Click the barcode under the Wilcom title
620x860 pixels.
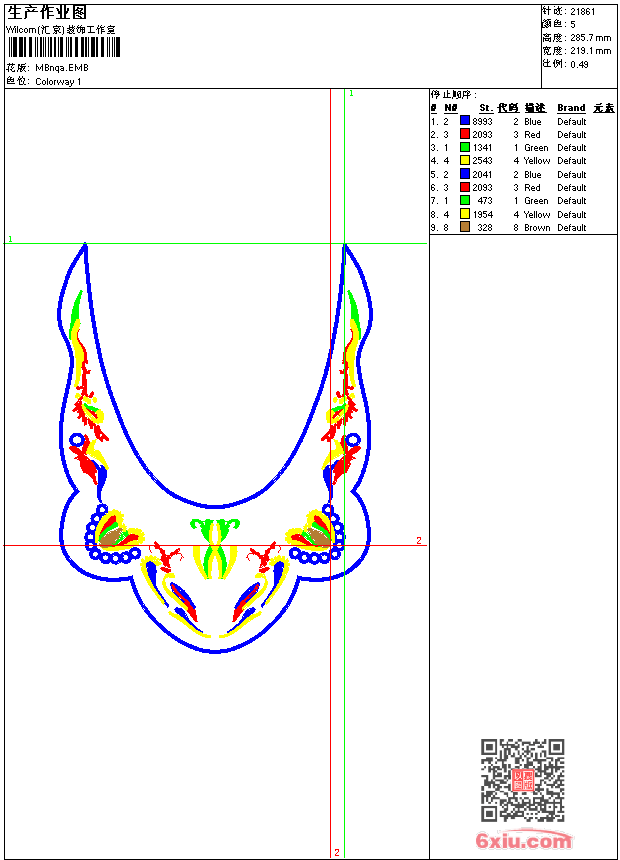coord(64,47)
